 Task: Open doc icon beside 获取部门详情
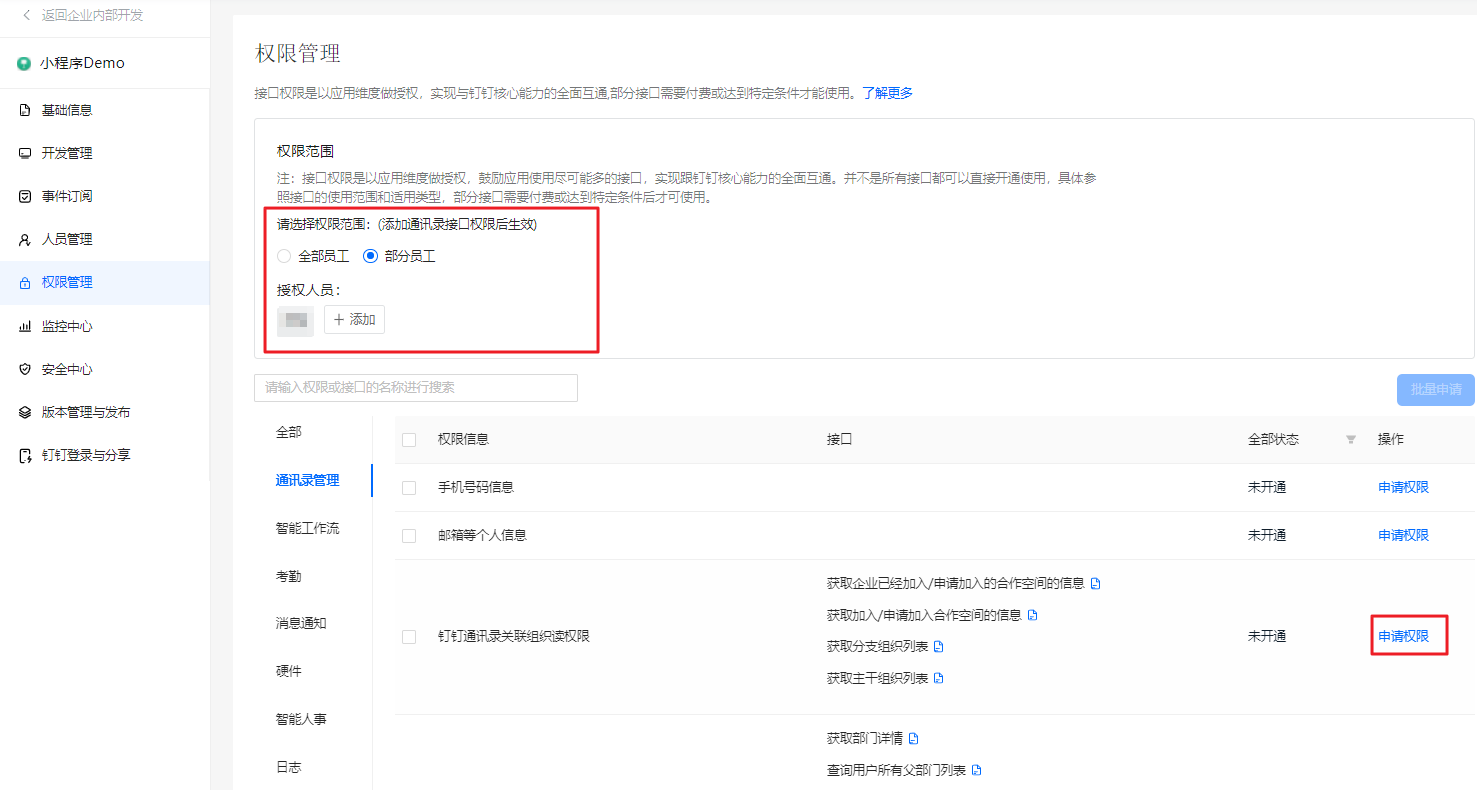913,738
